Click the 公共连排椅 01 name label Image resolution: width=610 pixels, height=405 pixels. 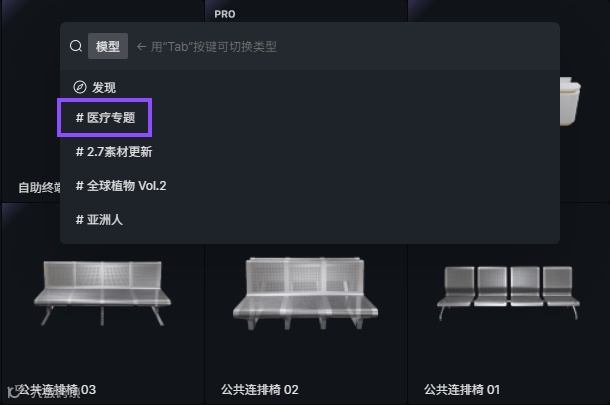pyautogui.click(x=462, y=389)
